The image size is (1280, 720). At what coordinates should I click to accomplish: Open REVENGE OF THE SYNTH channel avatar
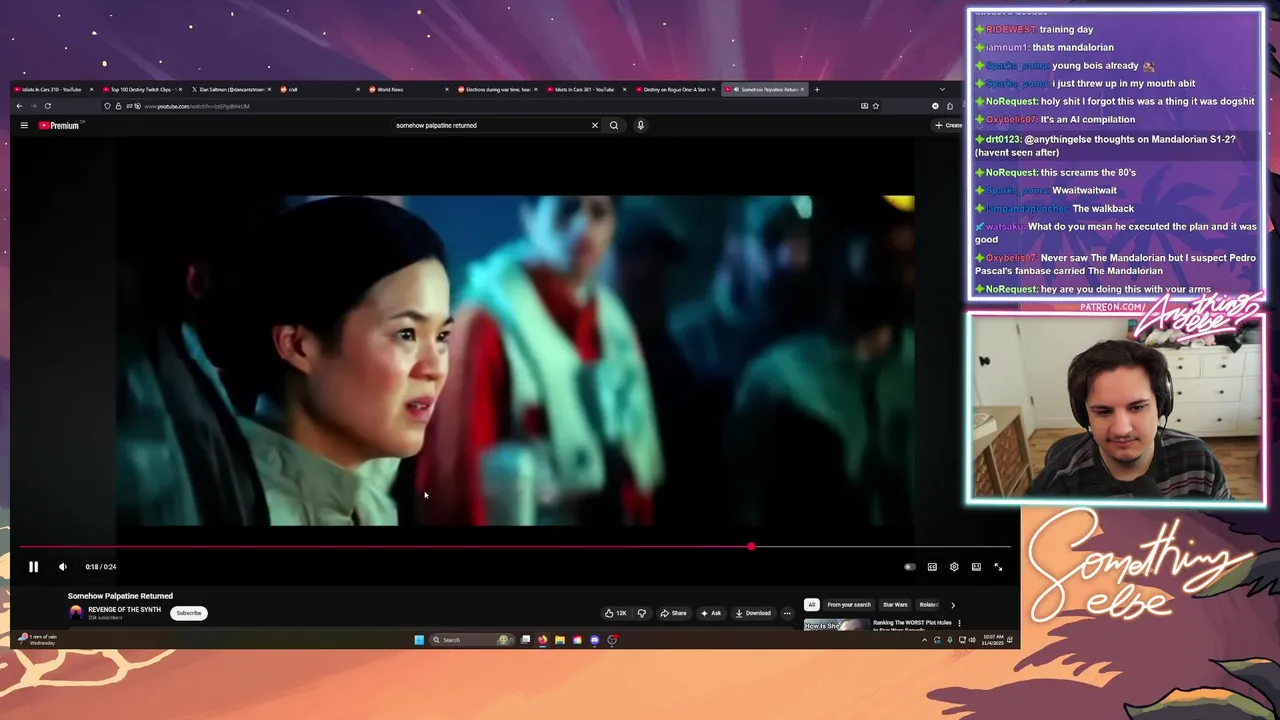76,612
